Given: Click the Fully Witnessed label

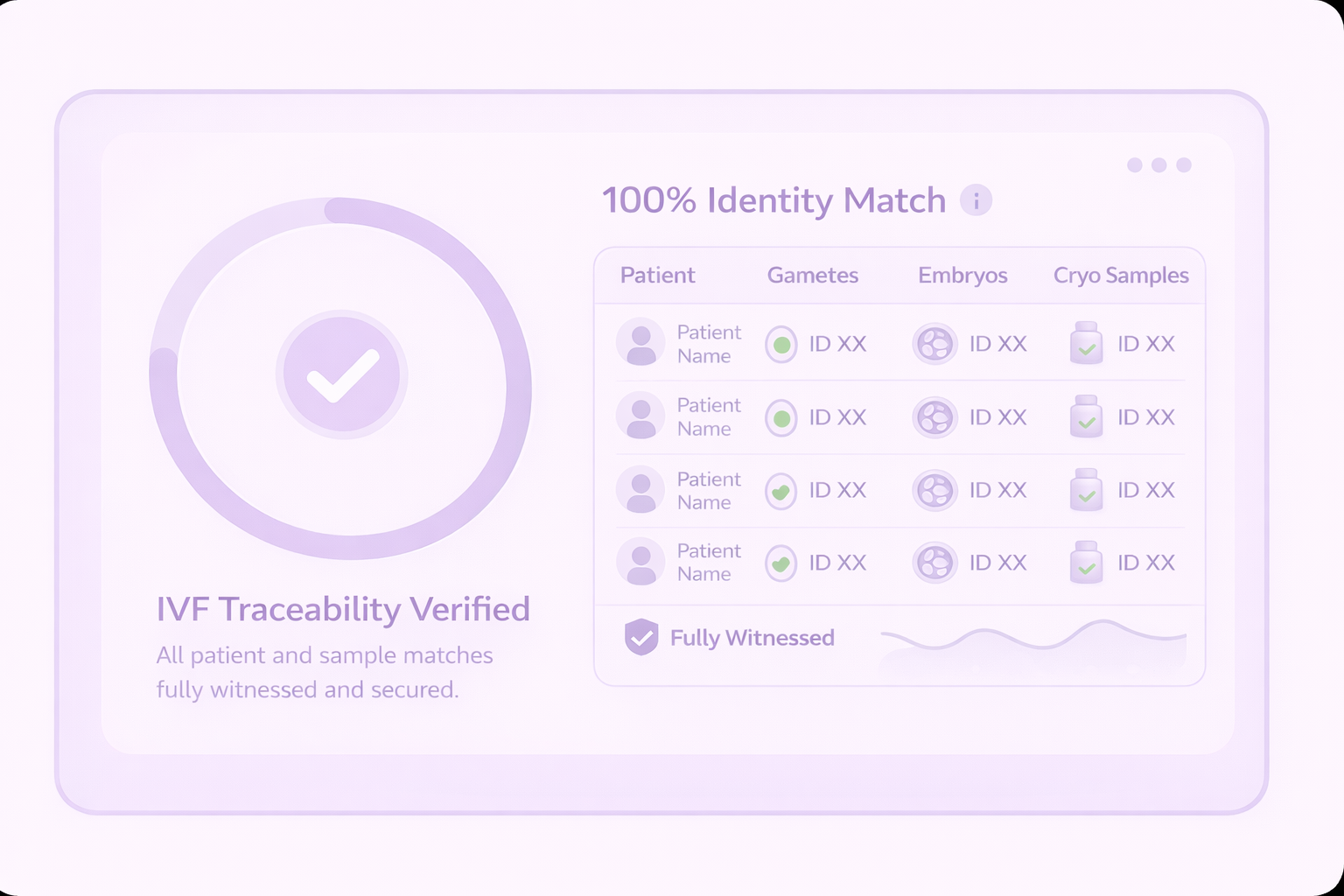Looking at the screenshot, I should point(752,638).
